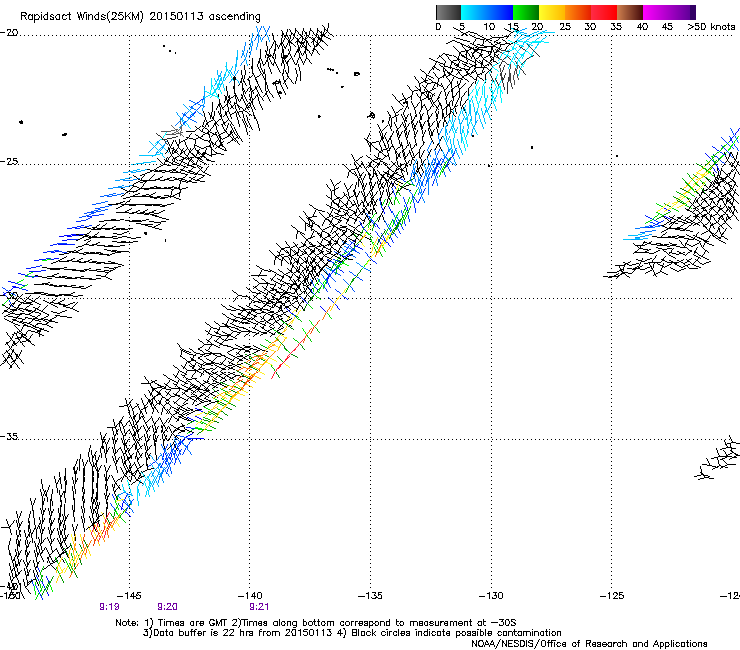This screenshot has width=740, height=650.
Task: Click the legend value 25 label
Action: point(564,27)
